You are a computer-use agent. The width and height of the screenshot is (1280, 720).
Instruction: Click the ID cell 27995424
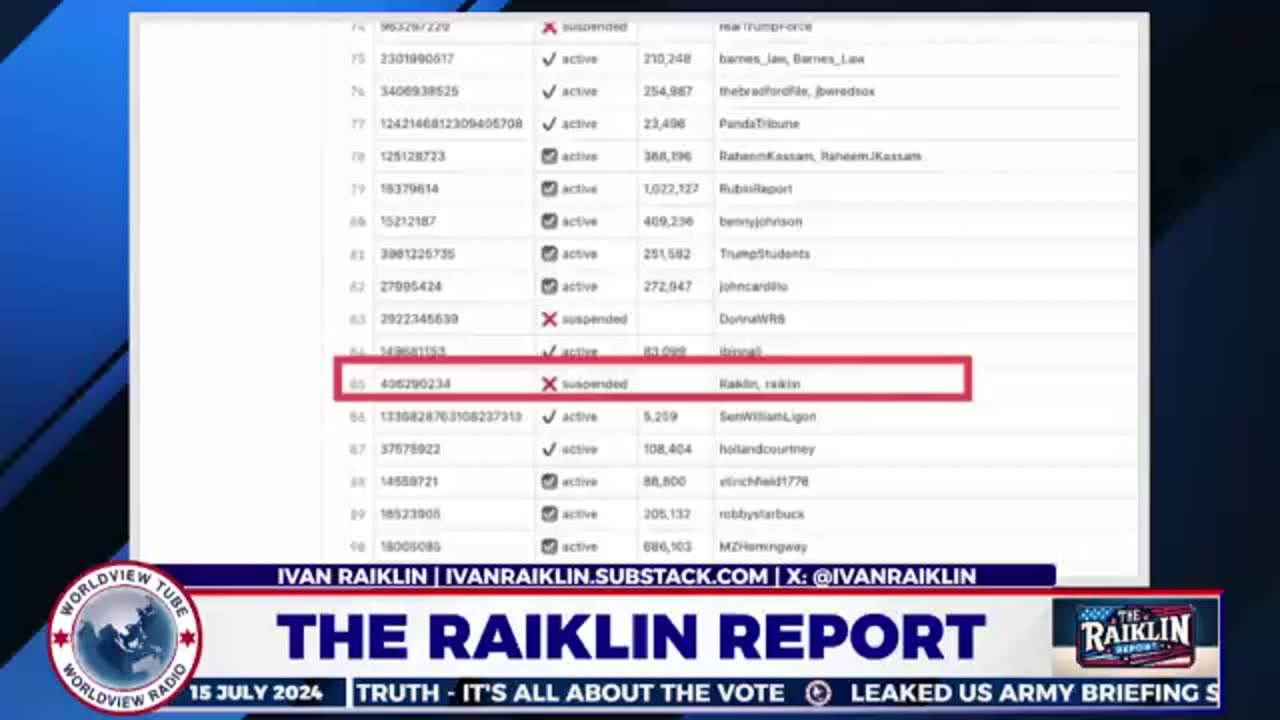409,286
